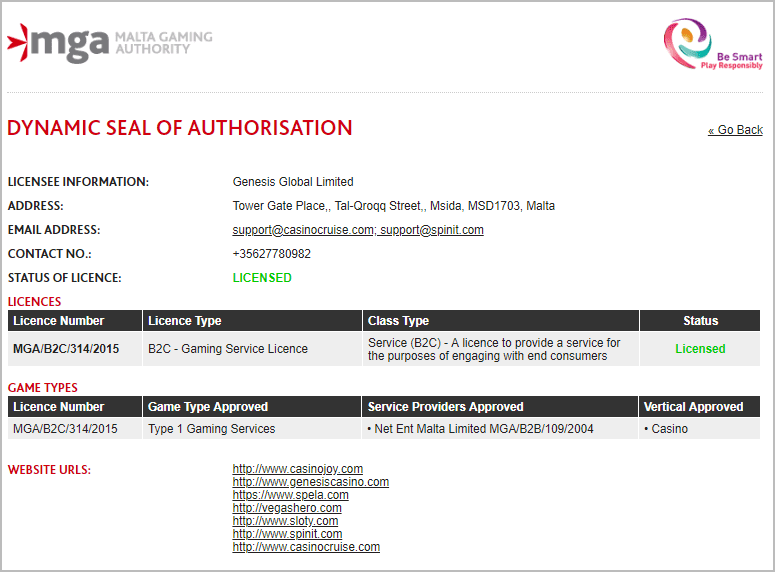Screen dimensions: 775x572
Task: Click the Be Smart Play Responsibly logo
Action: tap(713, 44)
